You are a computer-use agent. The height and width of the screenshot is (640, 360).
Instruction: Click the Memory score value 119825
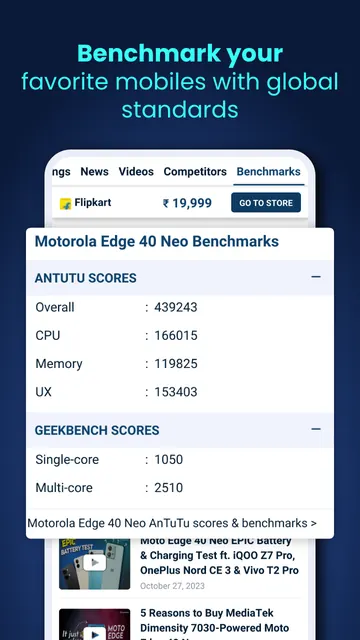176,364
